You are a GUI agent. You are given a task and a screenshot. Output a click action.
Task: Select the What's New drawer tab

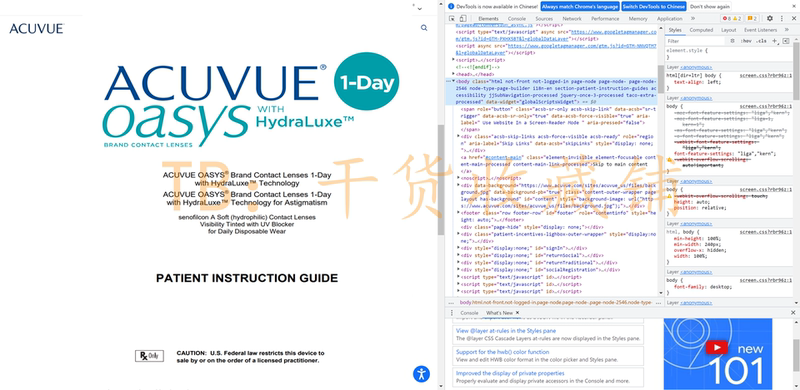(x=499, y=312)
